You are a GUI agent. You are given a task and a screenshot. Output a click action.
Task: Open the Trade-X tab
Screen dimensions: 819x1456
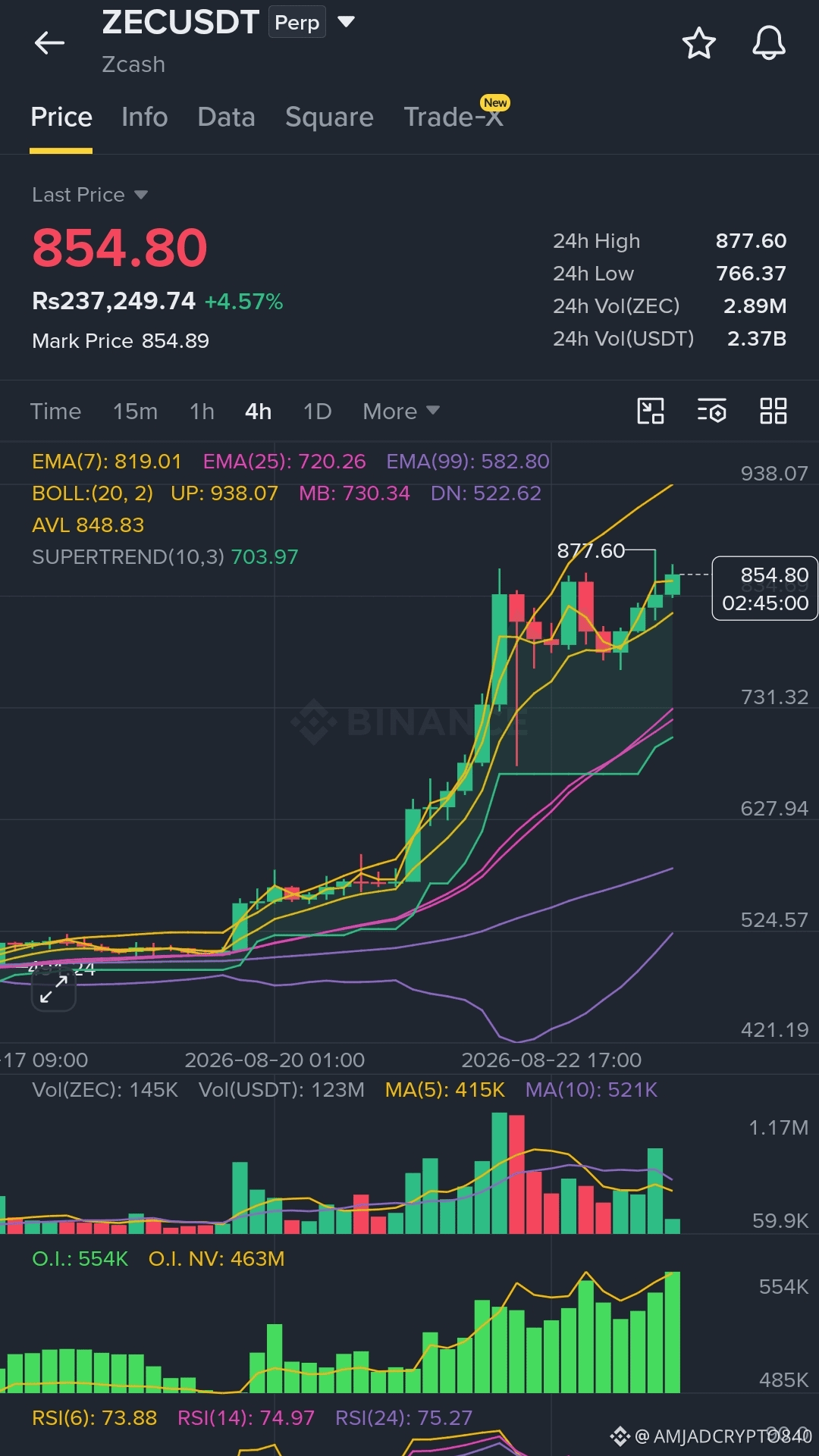coord(453,117)
